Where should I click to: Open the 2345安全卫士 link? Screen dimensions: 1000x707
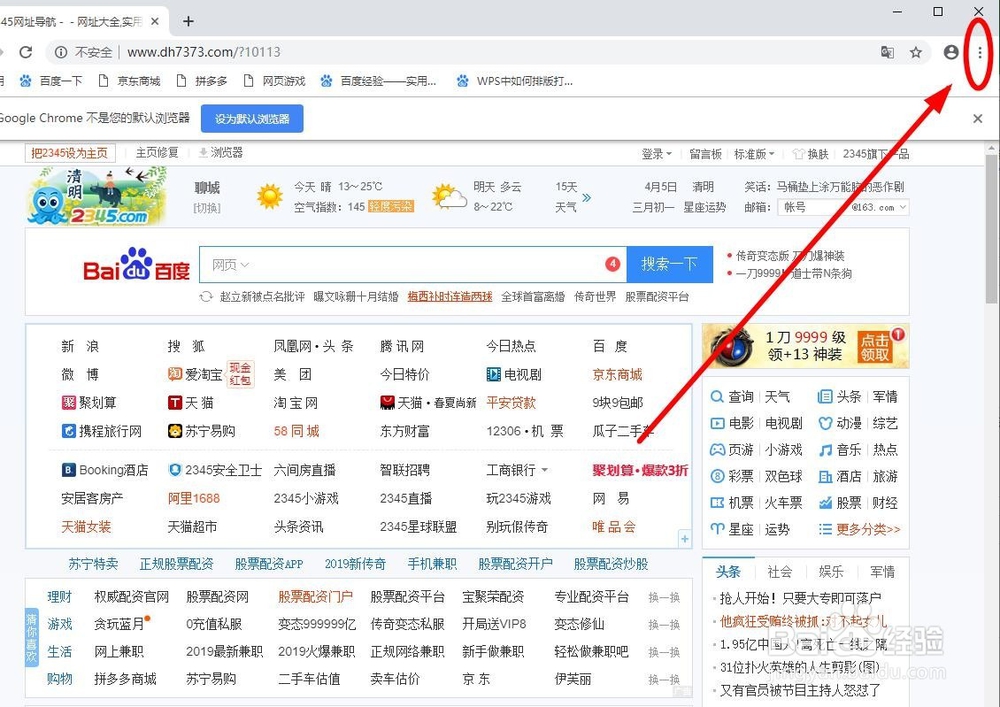click(215, 470)
